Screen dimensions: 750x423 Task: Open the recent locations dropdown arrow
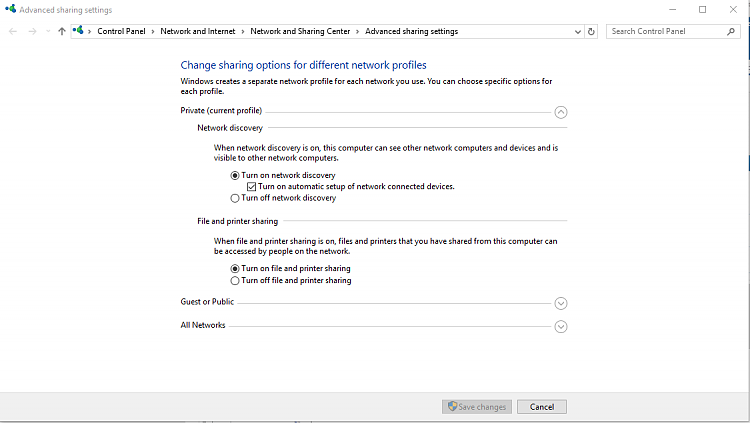(x=48, y=32)
